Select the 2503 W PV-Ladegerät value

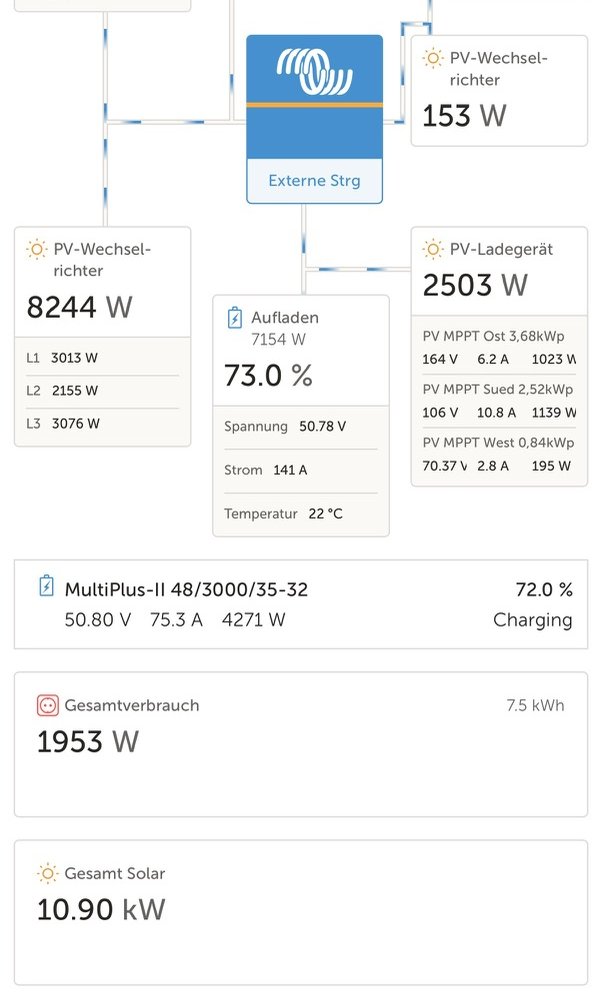click(x=475, y=285)
